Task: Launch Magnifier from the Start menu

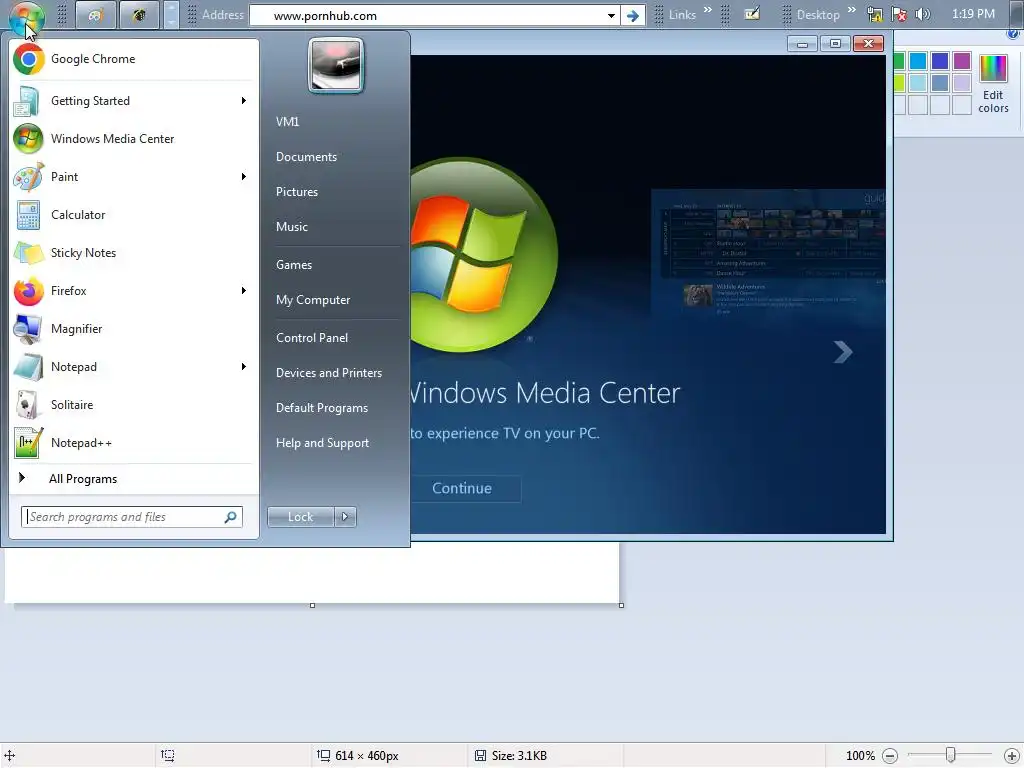Action: 133,328
